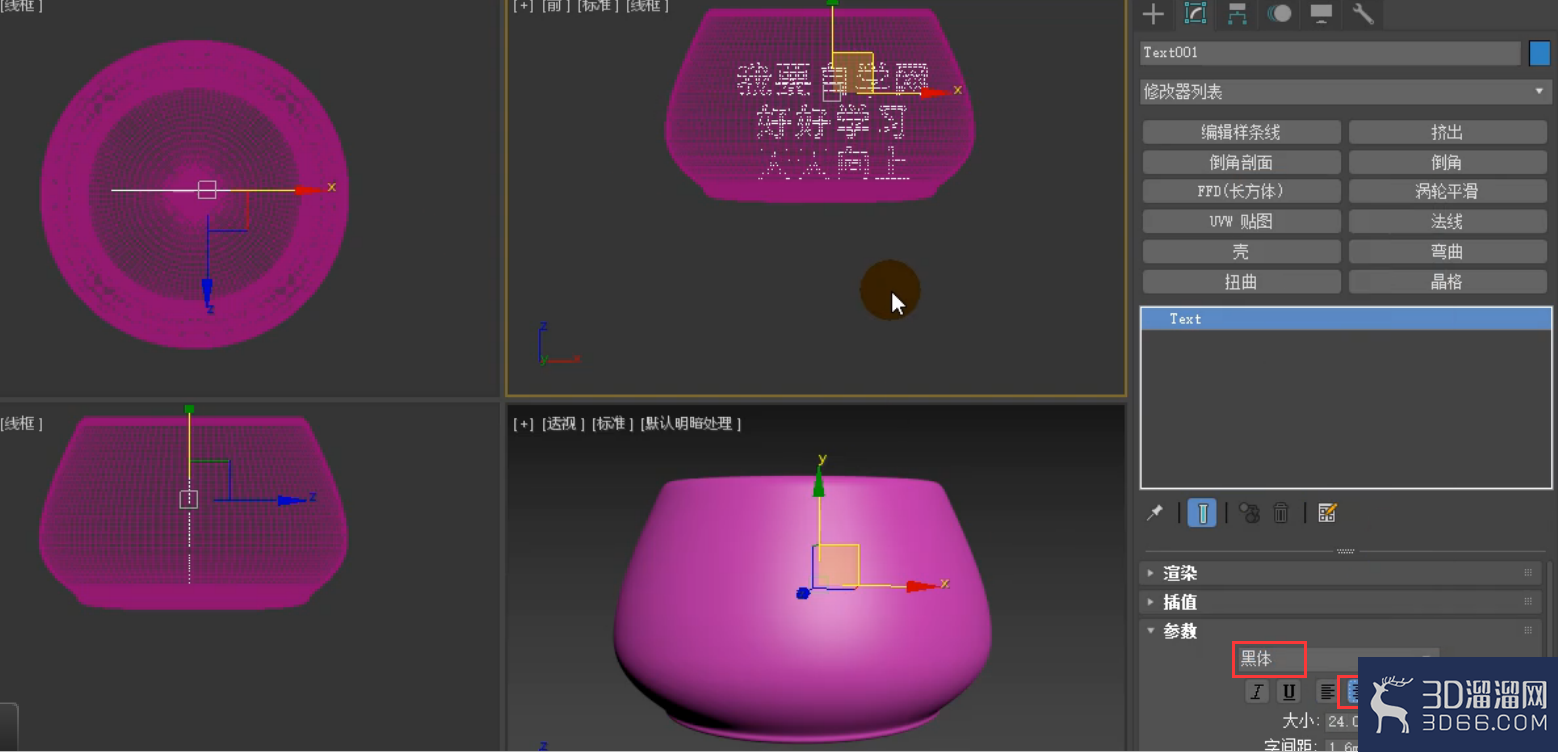
Task: Apply the UVW 贴图 modifier button
Action: pyautogui.click(x=1241, y=221)
